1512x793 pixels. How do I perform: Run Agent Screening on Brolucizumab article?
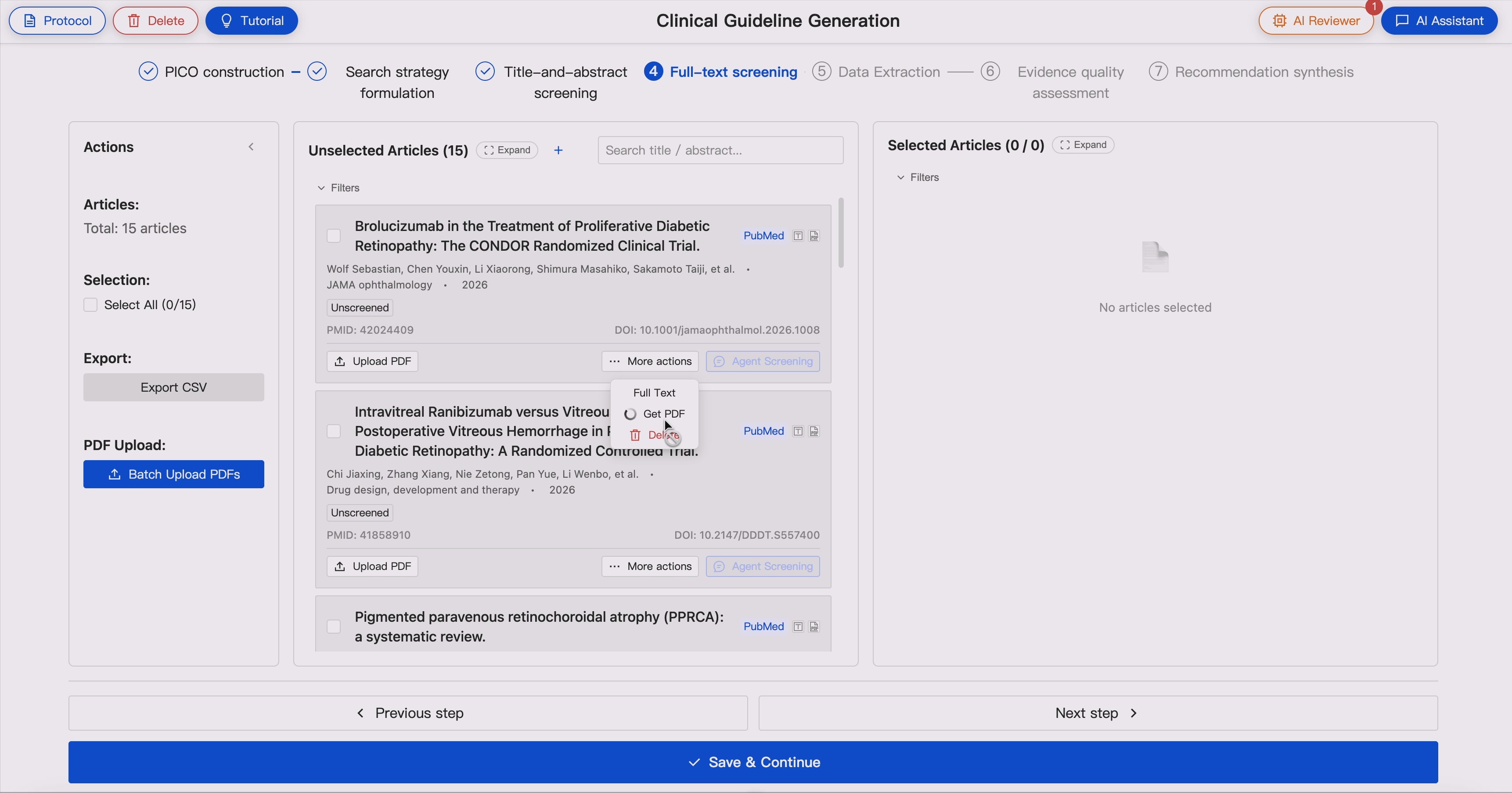[x=763, y=361]
